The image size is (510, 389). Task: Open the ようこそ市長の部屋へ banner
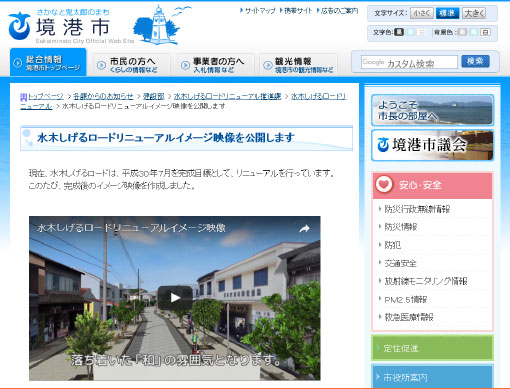(x=432, y=110)
